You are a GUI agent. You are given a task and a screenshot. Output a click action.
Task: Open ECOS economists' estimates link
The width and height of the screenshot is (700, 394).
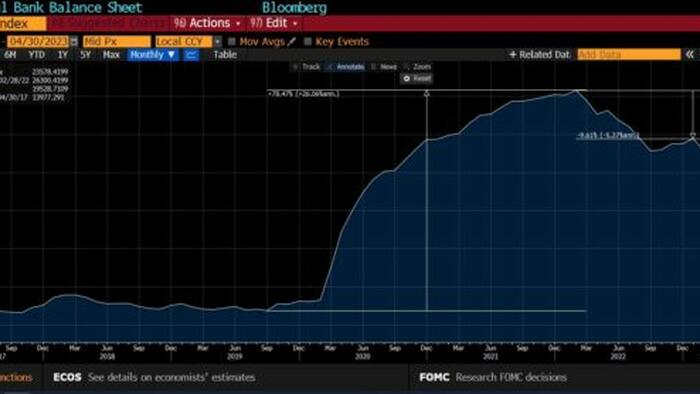point(154,377)
